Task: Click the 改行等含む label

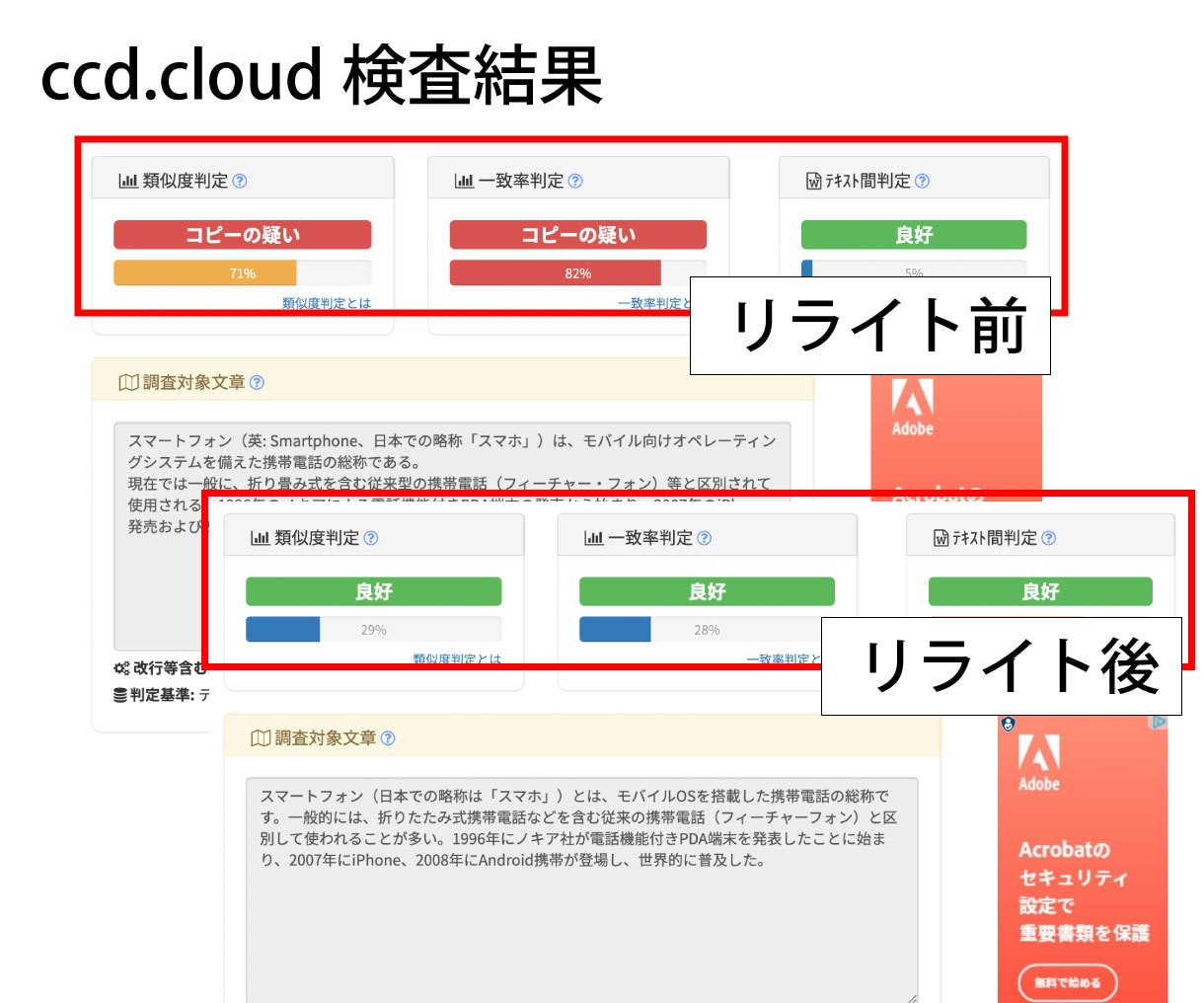Action: click(170, 668)
